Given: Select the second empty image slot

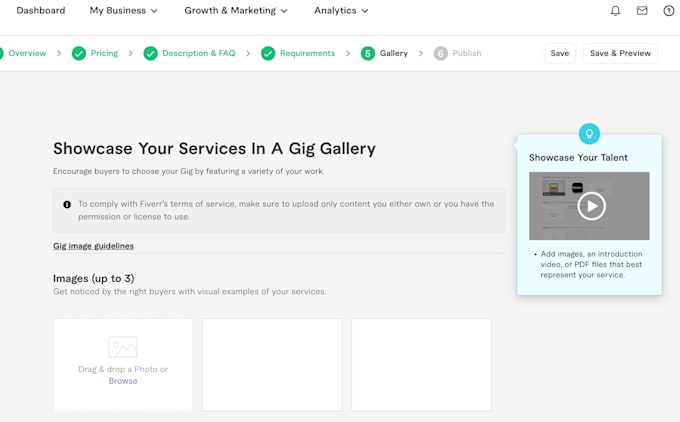Looking at the screenshot, I should 272,364.
